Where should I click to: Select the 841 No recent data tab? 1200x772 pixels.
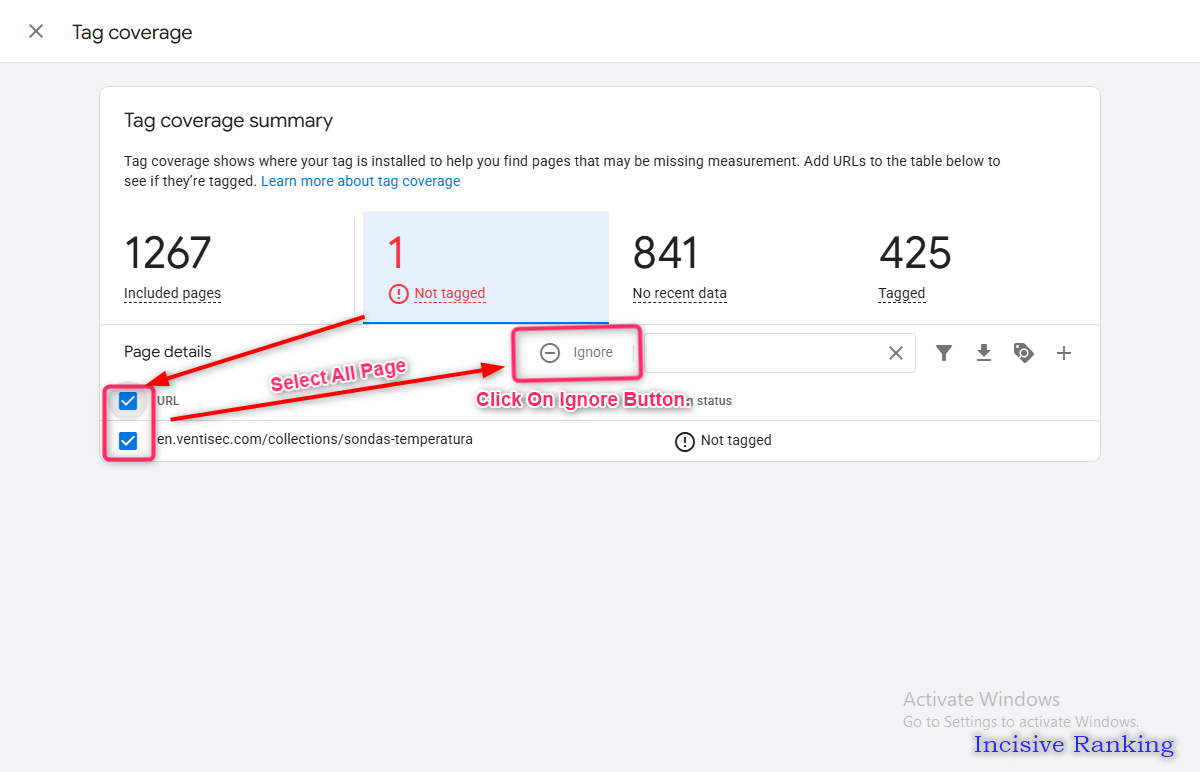(732, 267)
